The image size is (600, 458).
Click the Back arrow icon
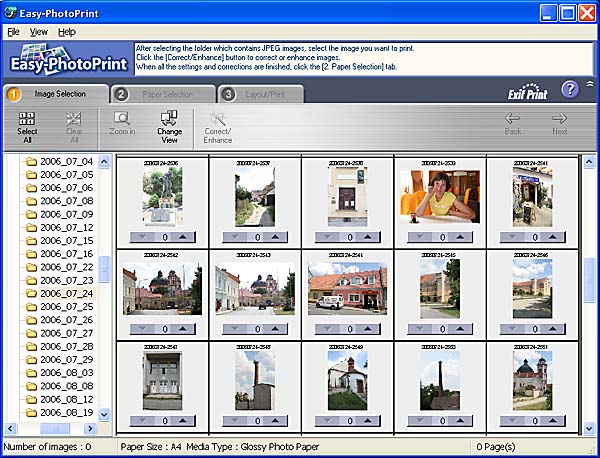tap(512, 118)
